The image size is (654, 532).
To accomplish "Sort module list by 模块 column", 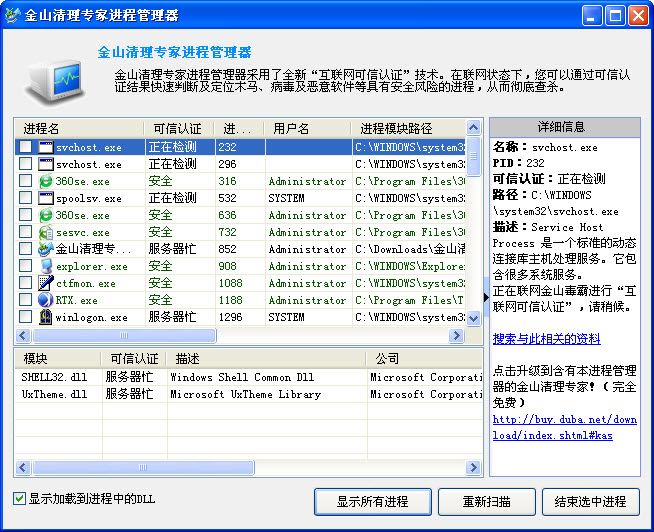I will [58, 359].
